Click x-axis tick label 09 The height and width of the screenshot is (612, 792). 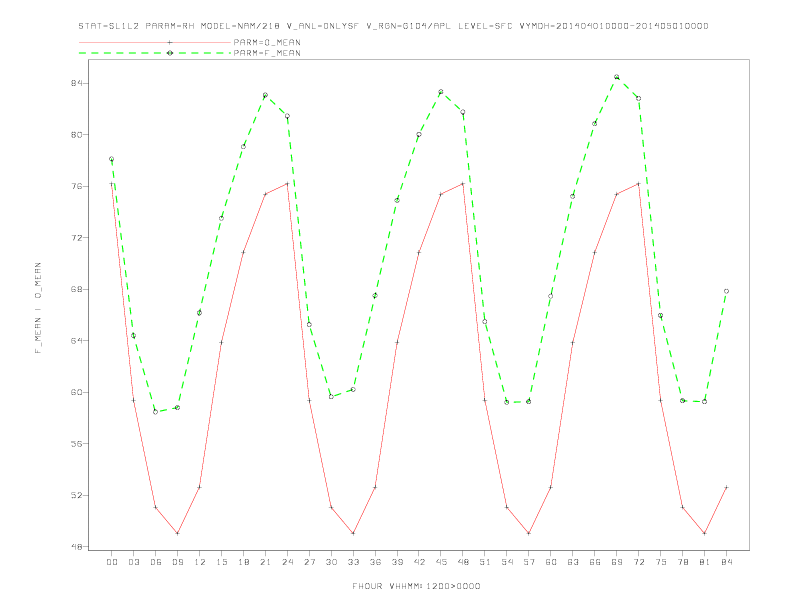coord(178,562)
